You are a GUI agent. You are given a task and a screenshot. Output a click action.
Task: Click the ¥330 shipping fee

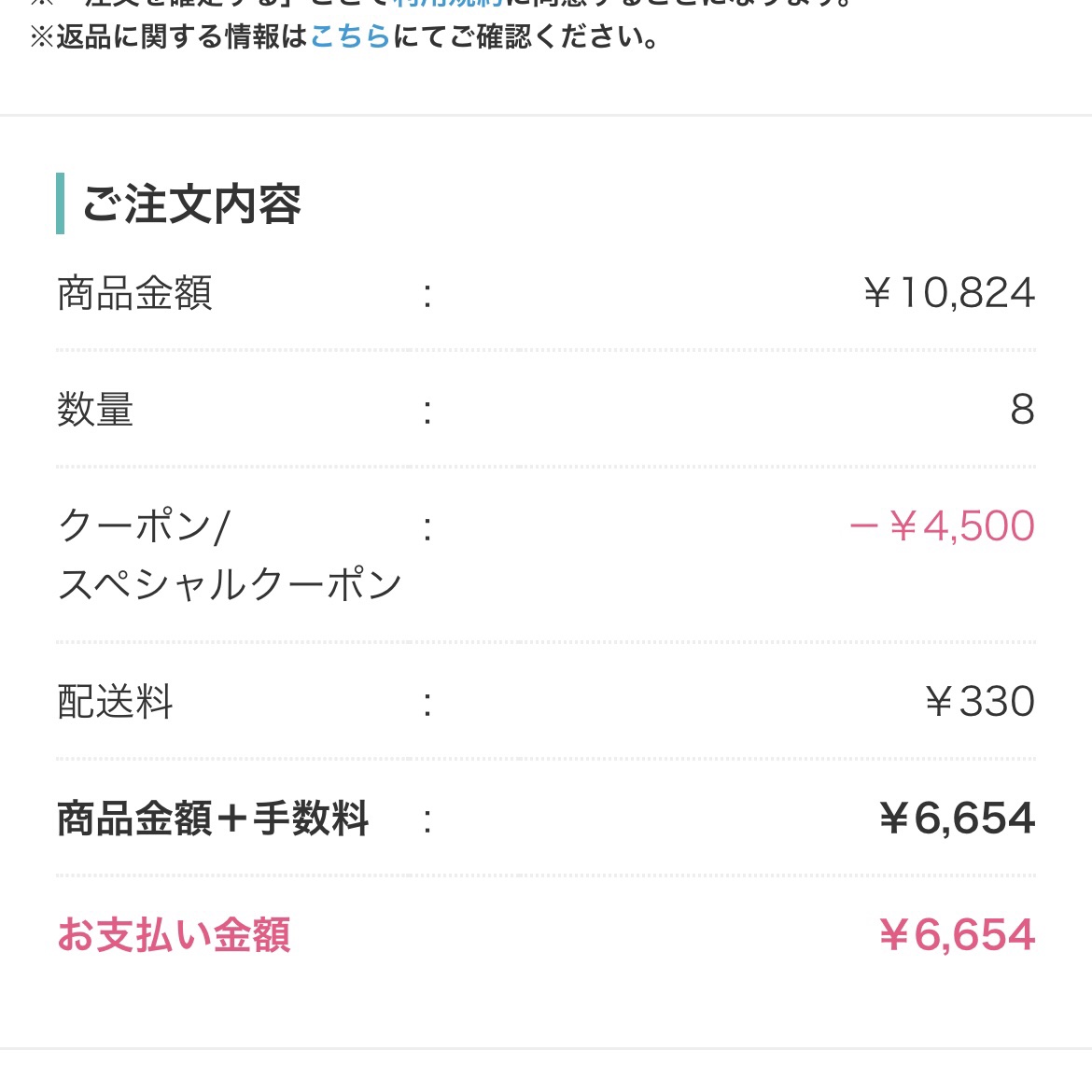pyautogui.click(x=979, y=702)
